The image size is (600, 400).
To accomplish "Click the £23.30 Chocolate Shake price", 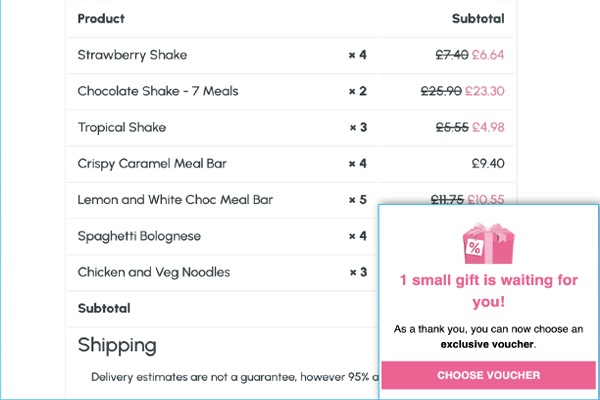I will click(484, 91).
